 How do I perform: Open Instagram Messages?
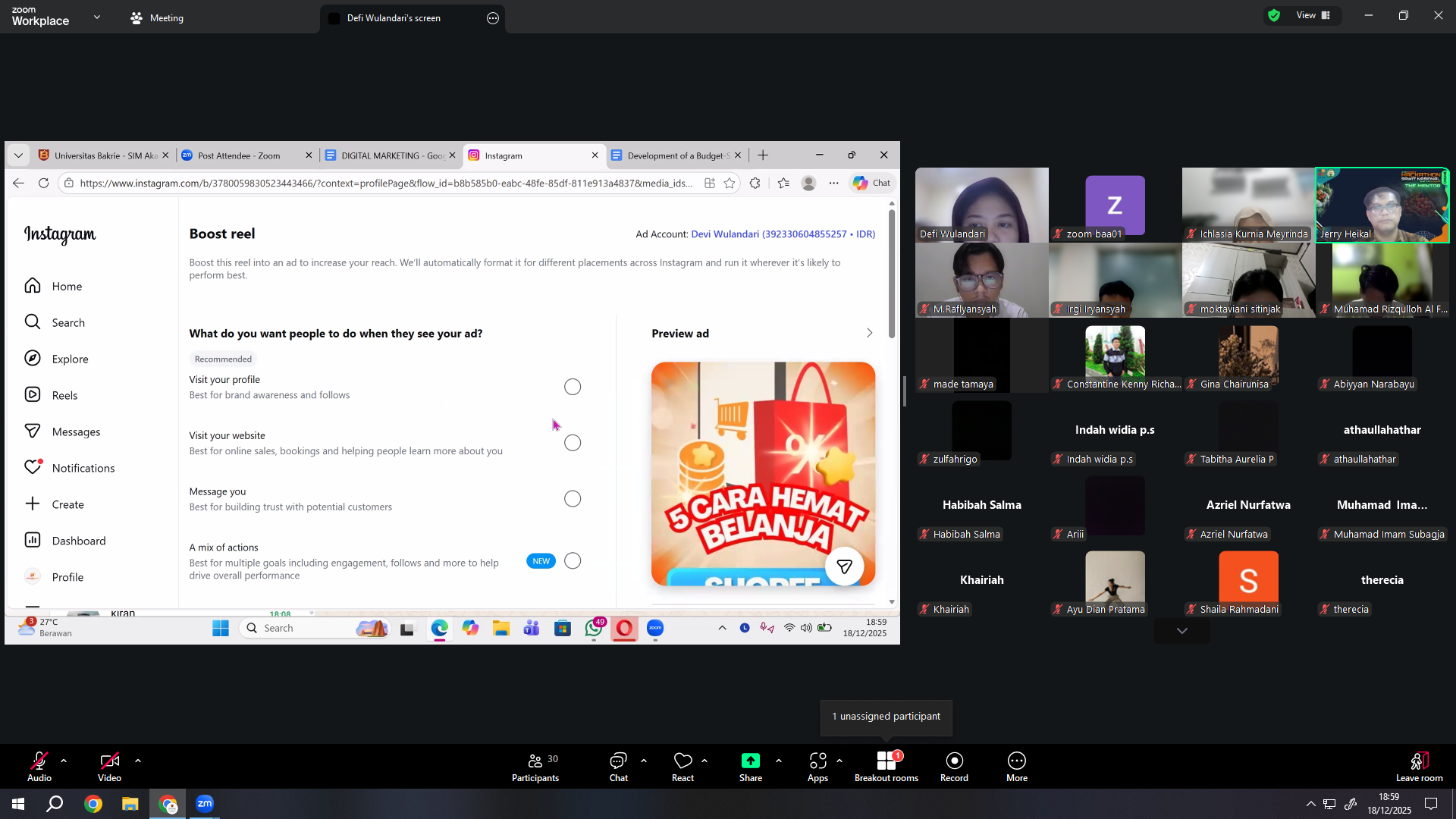tap(62, 431)
